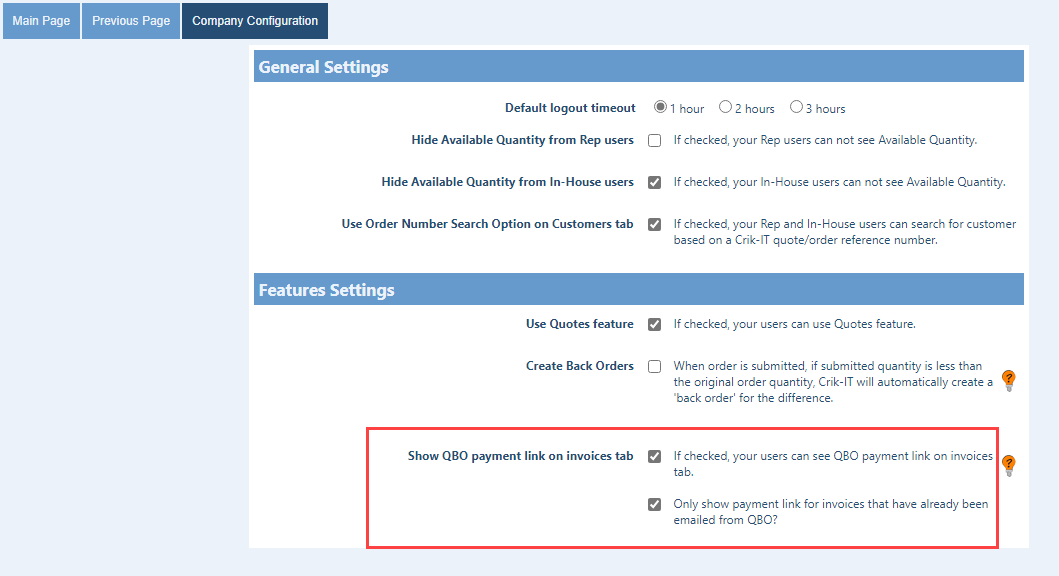Screen dimensions: 1059x576
Task: Toggle 'Only show payment link for invoices' checkbox
Action: click(654, 505)
